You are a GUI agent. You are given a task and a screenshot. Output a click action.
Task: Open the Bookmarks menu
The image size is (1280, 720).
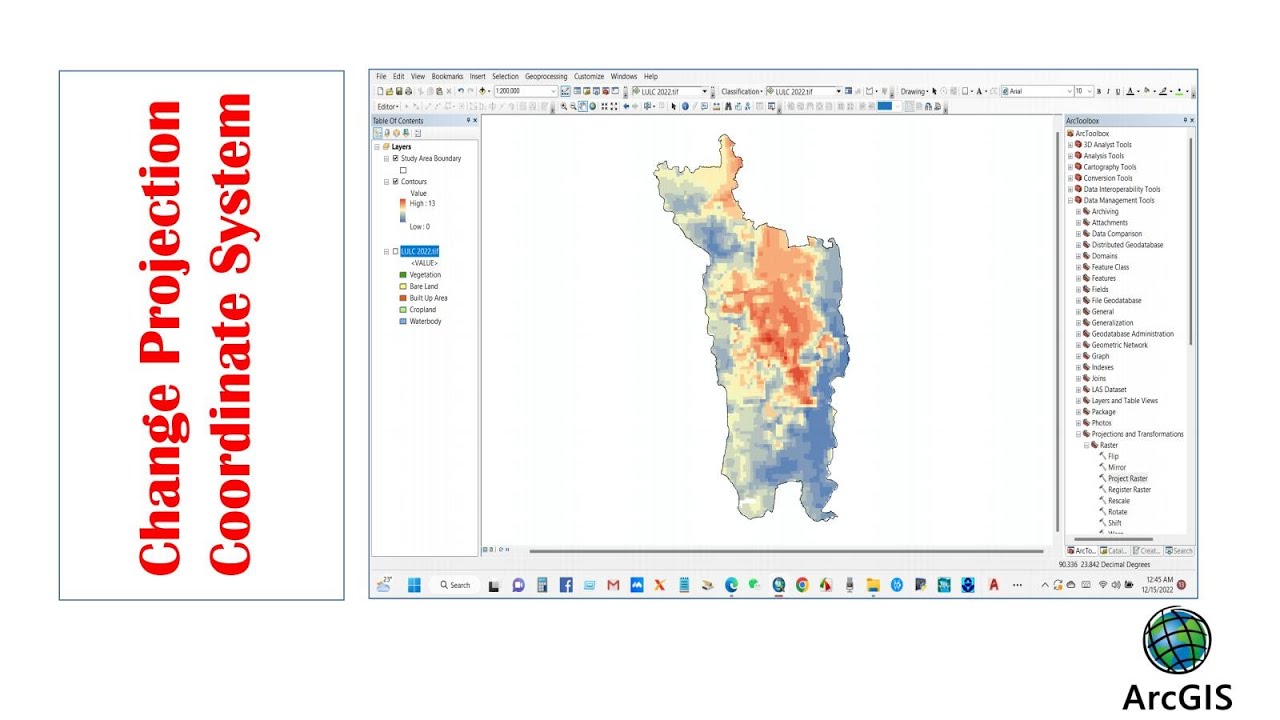447,76
